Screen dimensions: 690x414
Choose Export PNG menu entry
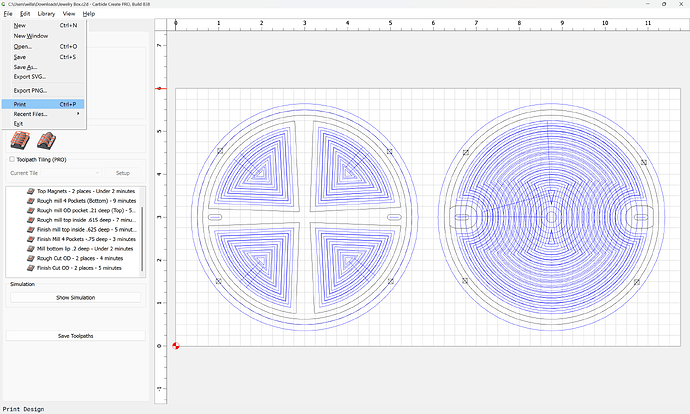(x=30, y=90)
